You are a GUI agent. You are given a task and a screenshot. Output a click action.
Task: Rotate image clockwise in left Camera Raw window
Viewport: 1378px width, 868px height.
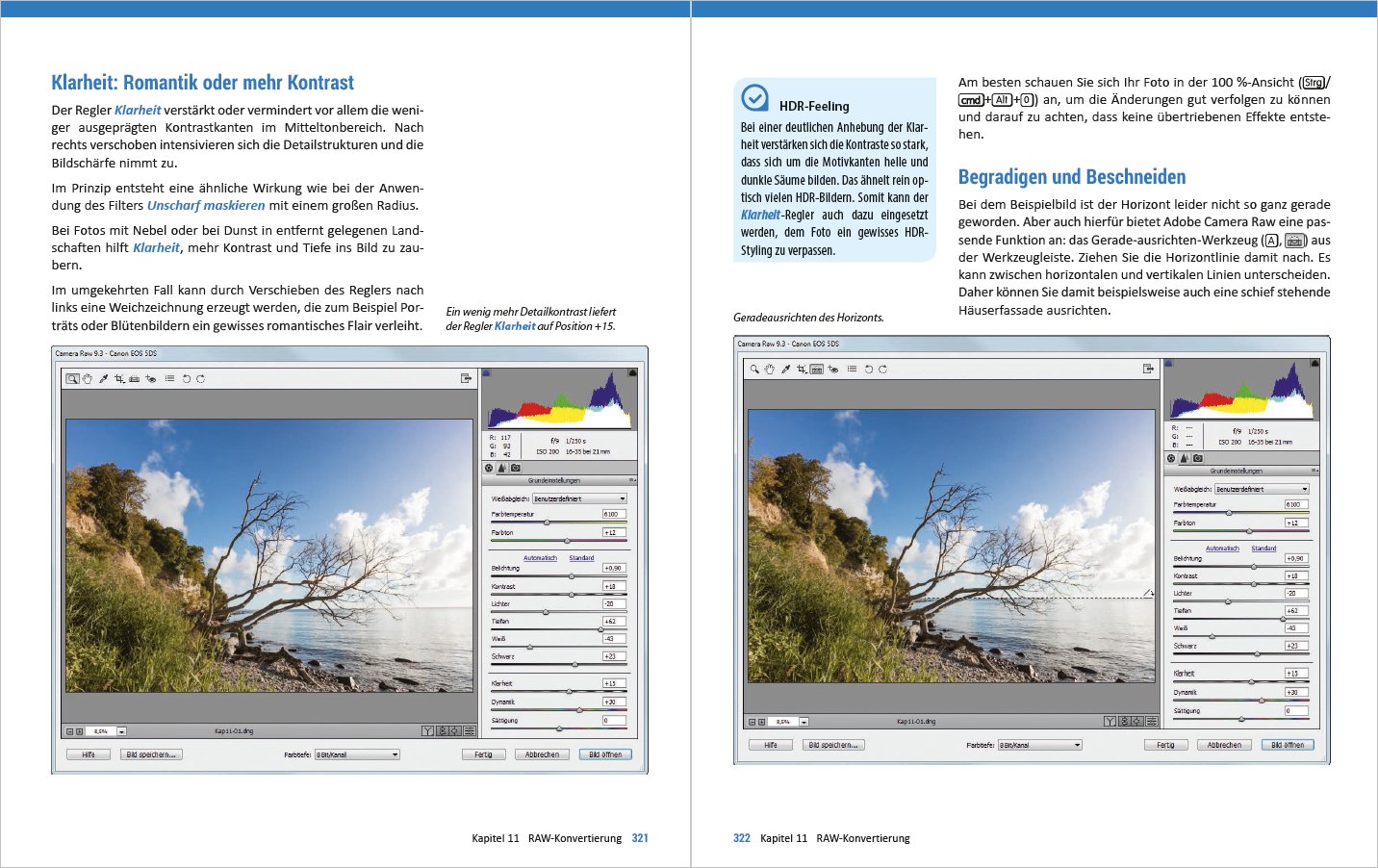point(200,379)
